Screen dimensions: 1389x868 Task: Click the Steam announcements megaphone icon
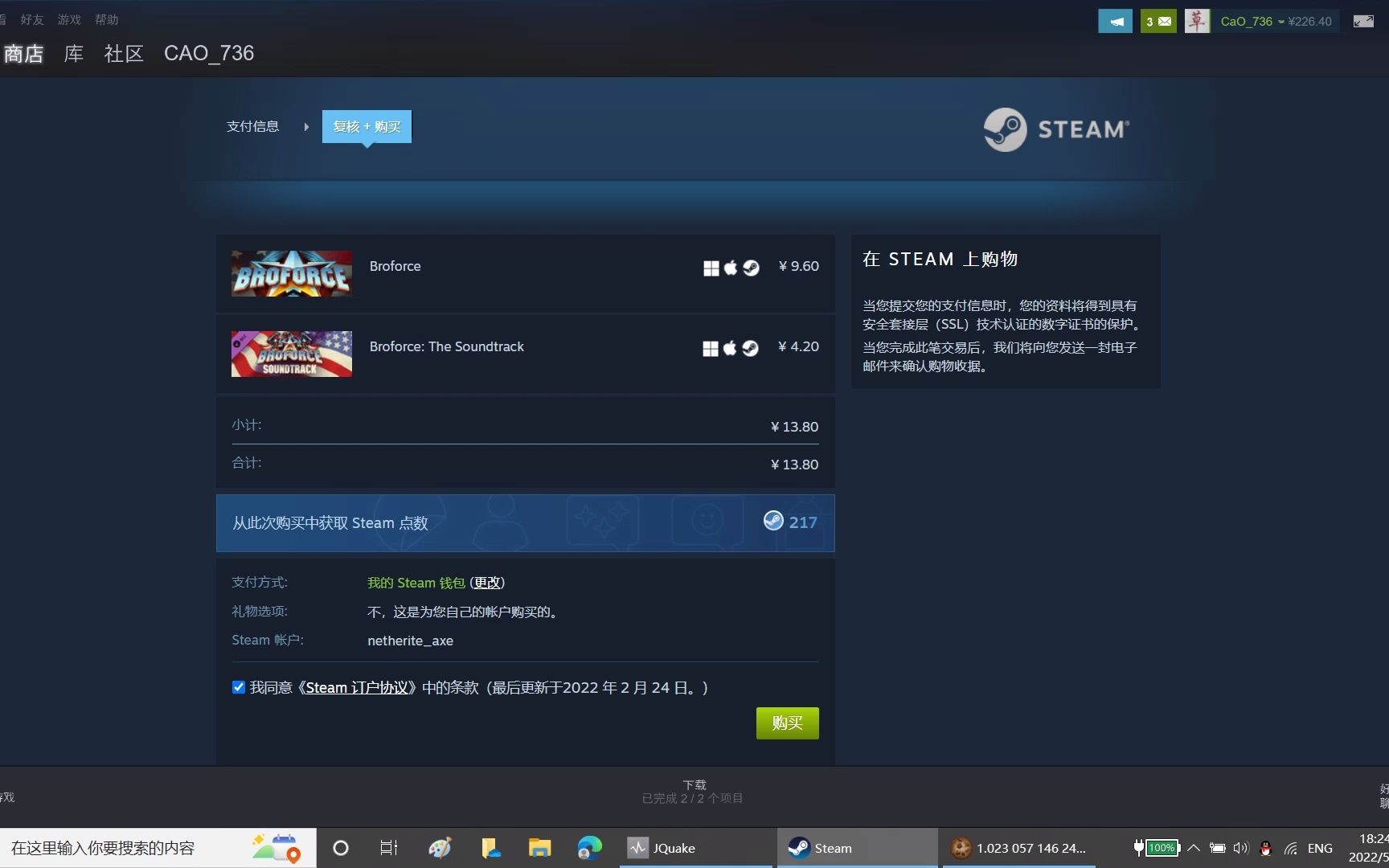pyautogui.click(x=1115, y=22)
